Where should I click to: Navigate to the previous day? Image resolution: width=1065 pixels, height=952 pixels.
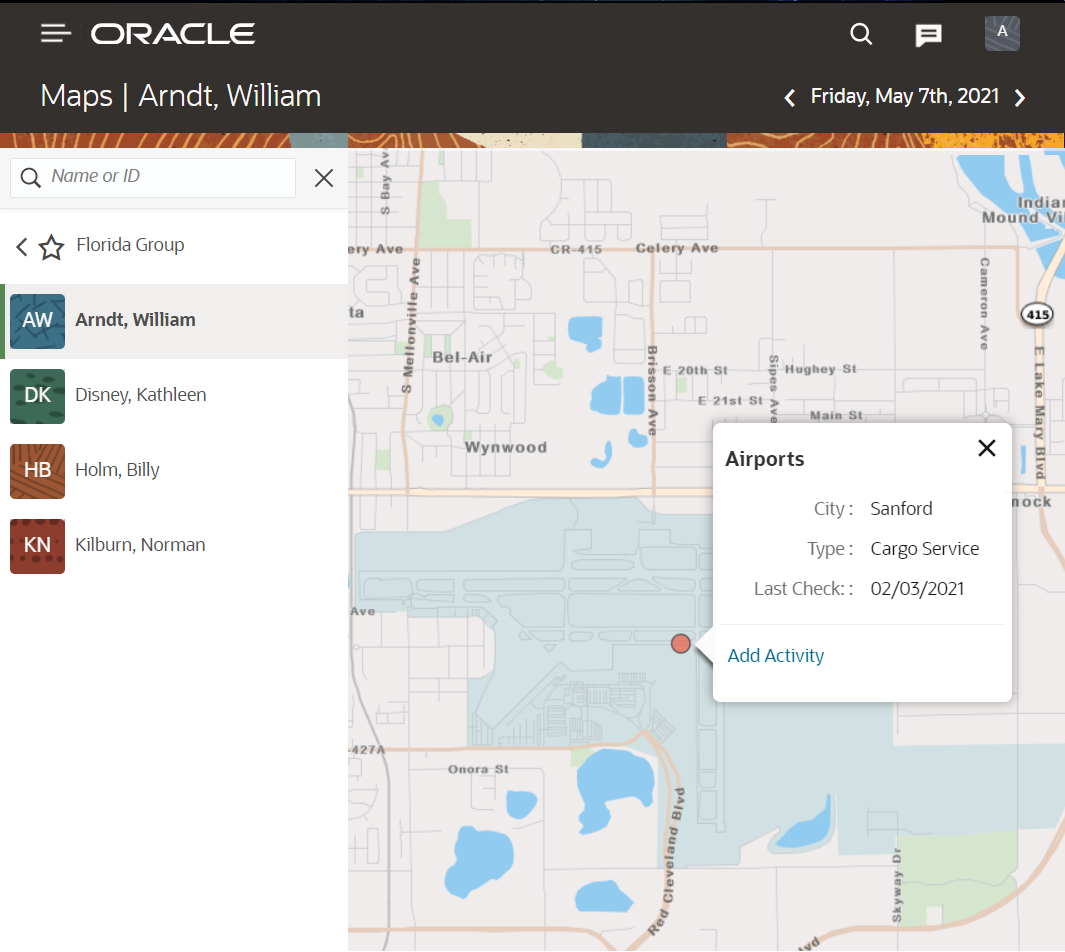[789, 97]
